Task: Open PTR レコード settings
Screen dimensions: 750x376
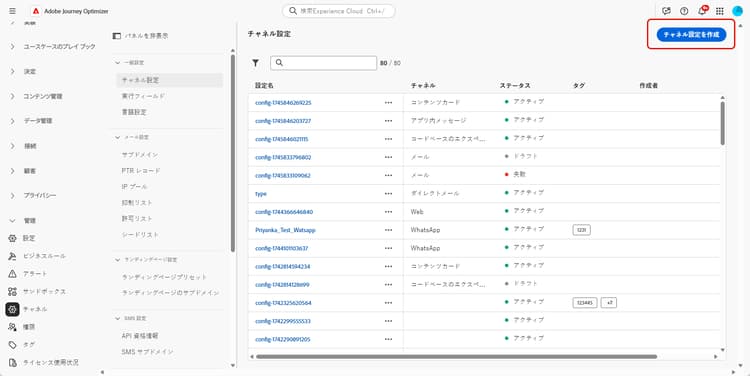Action: click(x=141, y=171)
